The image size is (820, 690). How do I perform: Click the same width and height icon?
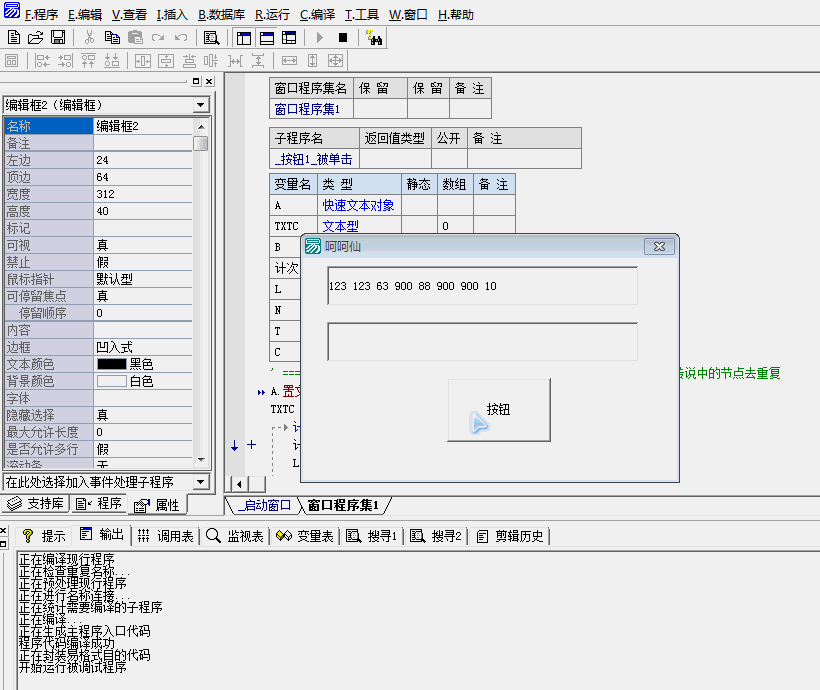pos(335,61)
